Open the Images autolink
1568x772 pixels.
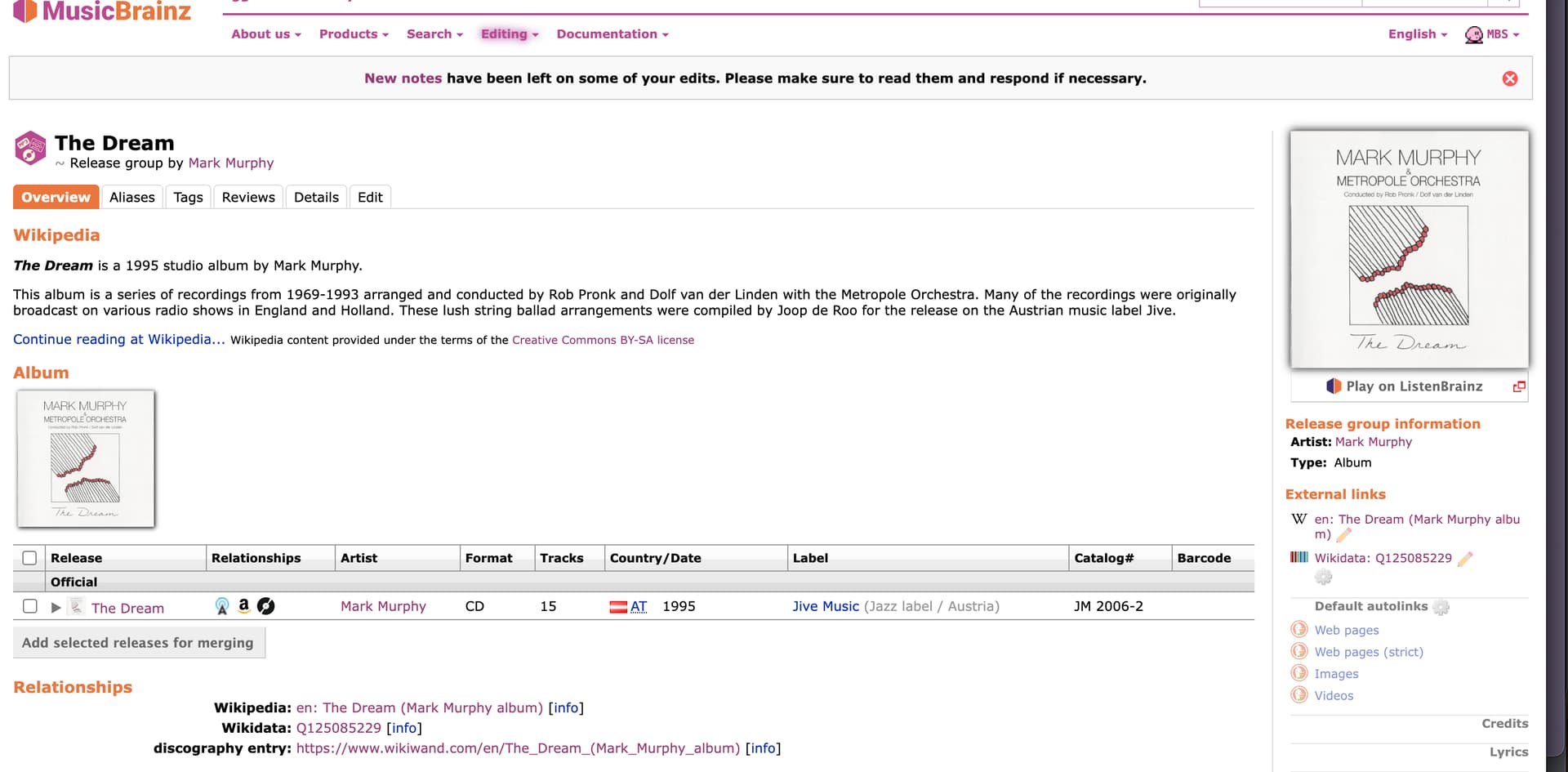click(1336, 674)
